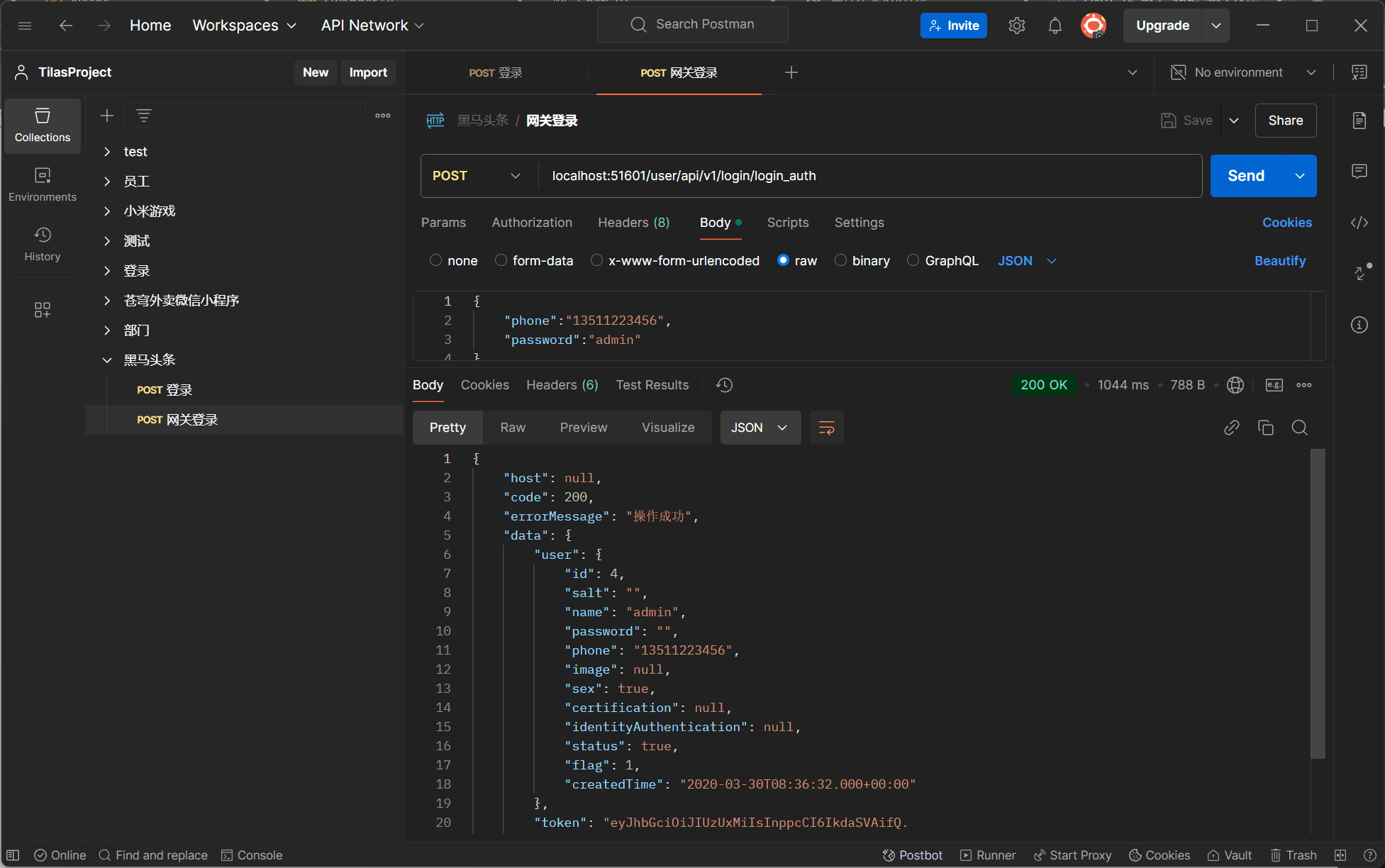
Task: Switch to the Headers (8) request tab
Action: pyautogui.click(x=633, y=223)
